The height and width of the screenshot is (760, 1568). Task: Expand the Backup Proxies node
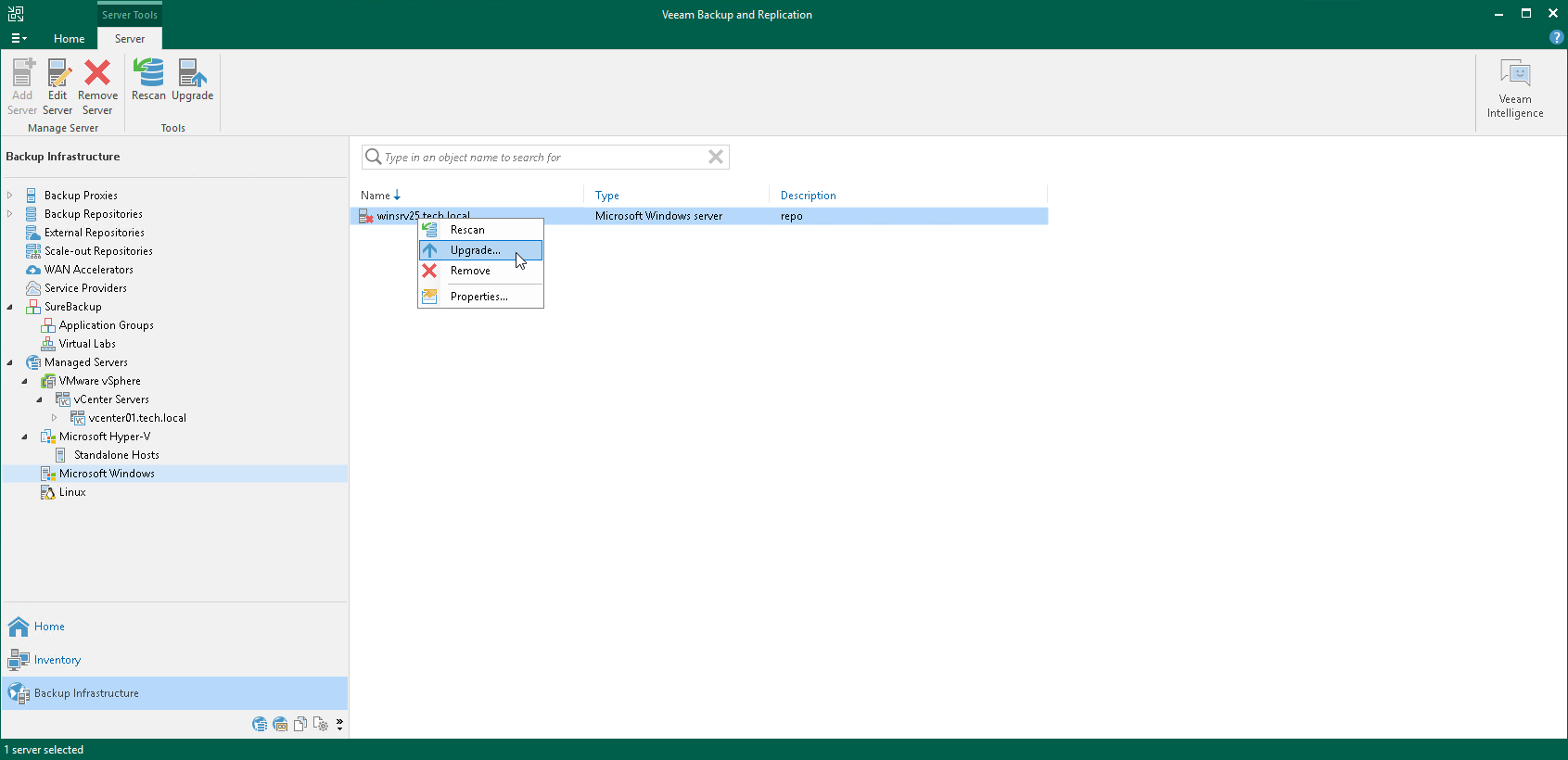click(10, 196)
